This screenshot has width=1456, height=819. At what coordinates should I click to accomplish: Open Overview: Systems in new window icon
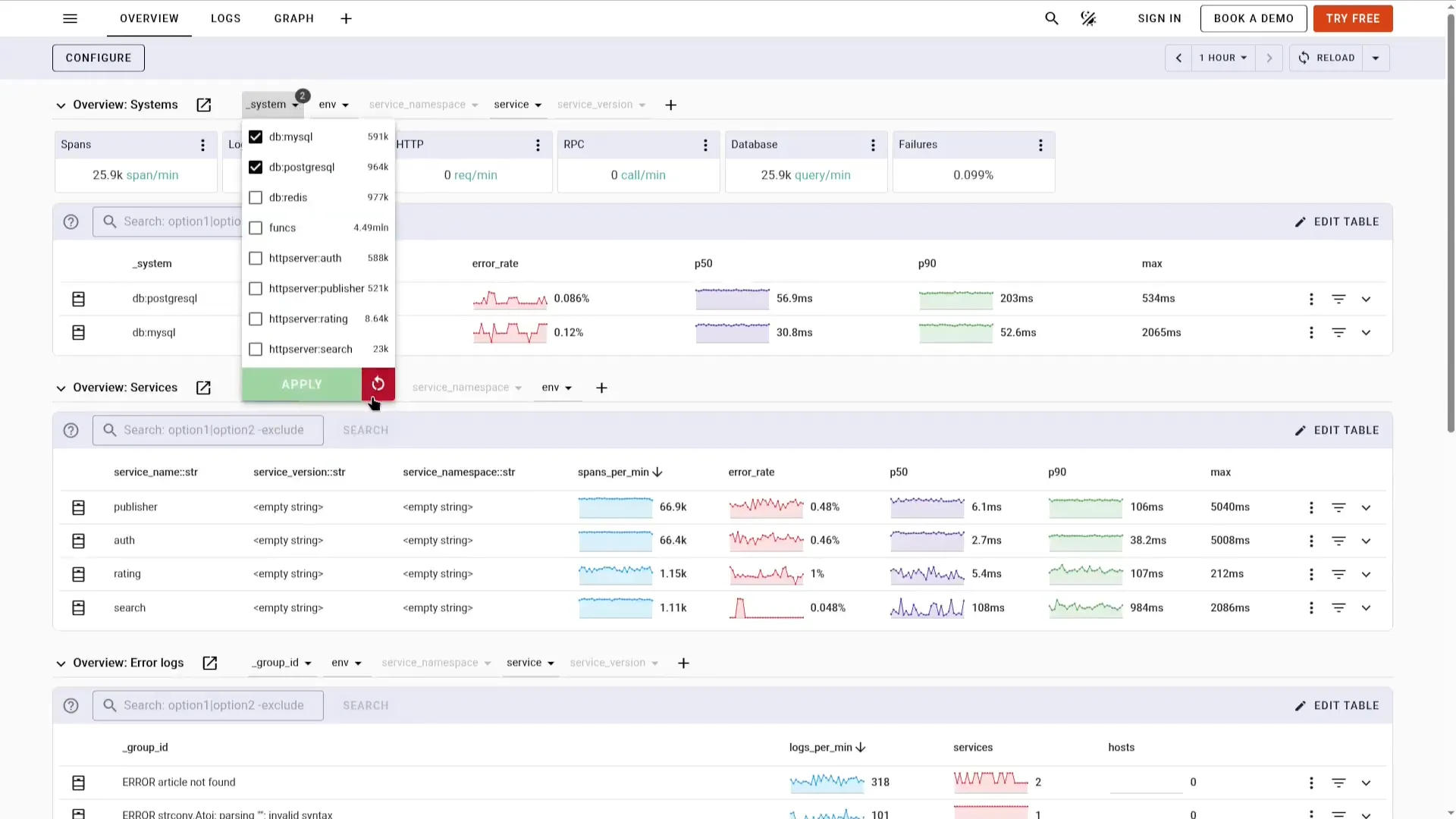203,105
